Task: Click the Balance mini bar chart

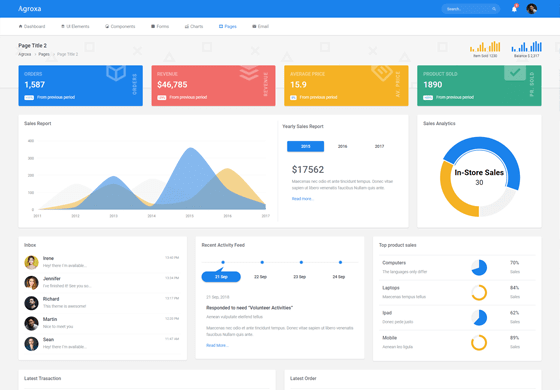Action: (x=526, y=47)
